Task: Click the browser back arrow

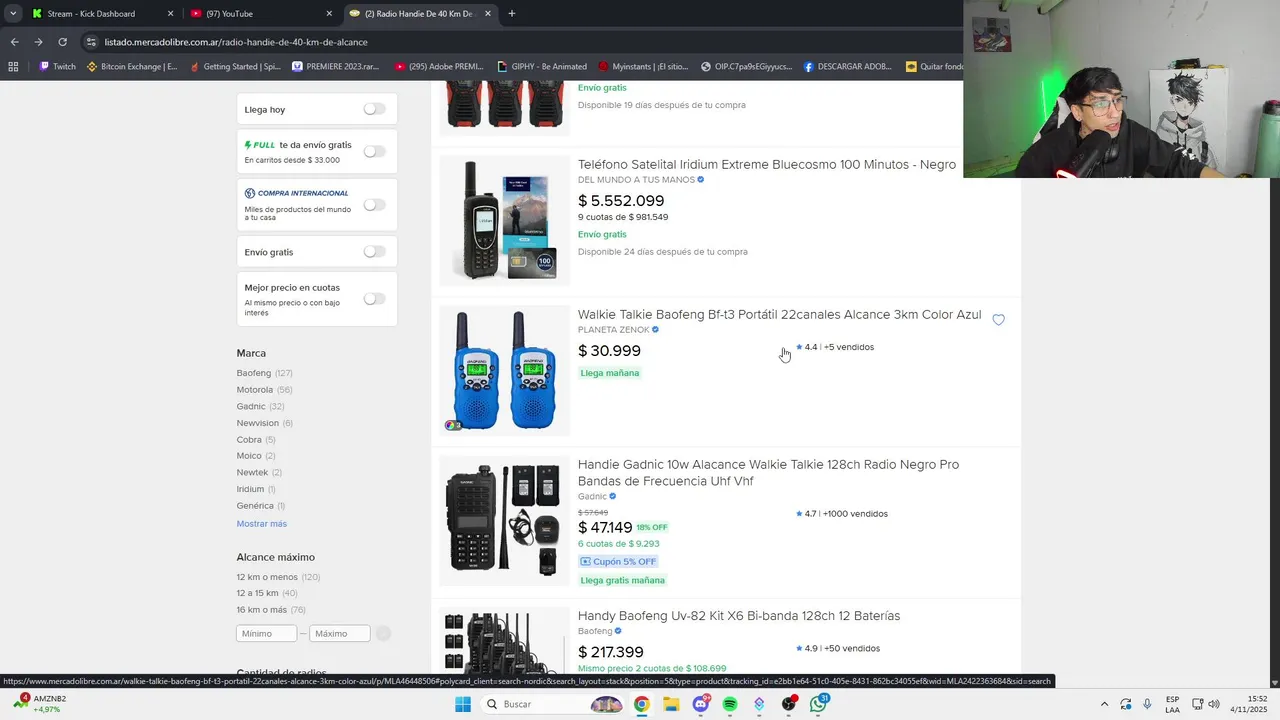Action: 14,42
